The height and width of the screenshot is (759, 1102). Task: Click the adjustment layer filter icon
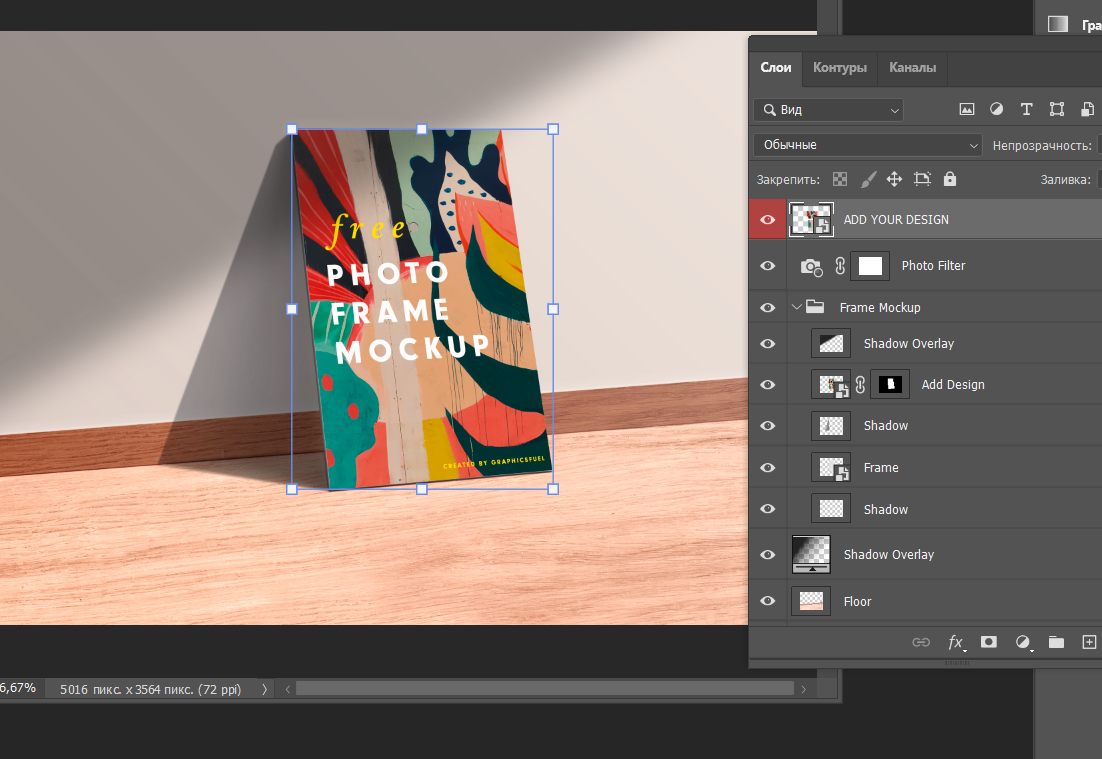coord(996,109)
